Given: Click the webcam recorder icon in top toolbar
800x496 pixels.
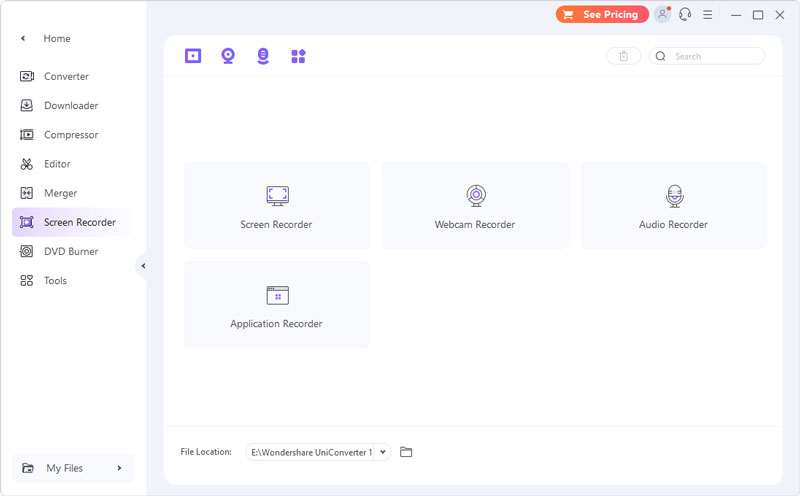Looking at the screenshot, I should [x=228, y=56].
